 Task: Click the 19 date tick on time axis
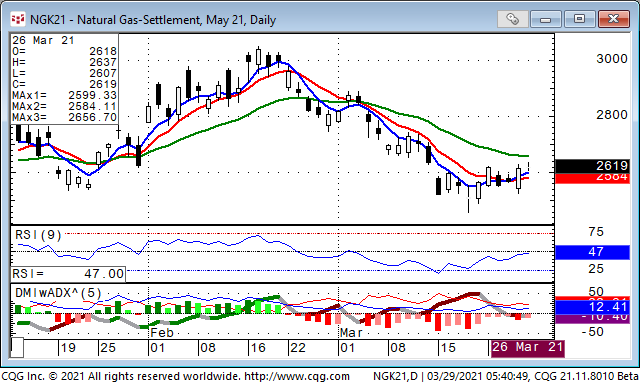(x=68, y=348)
